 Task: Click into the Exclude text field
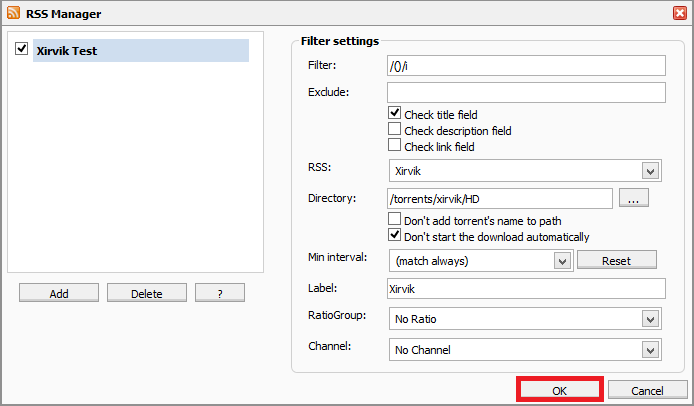click(x=526, y=93)
